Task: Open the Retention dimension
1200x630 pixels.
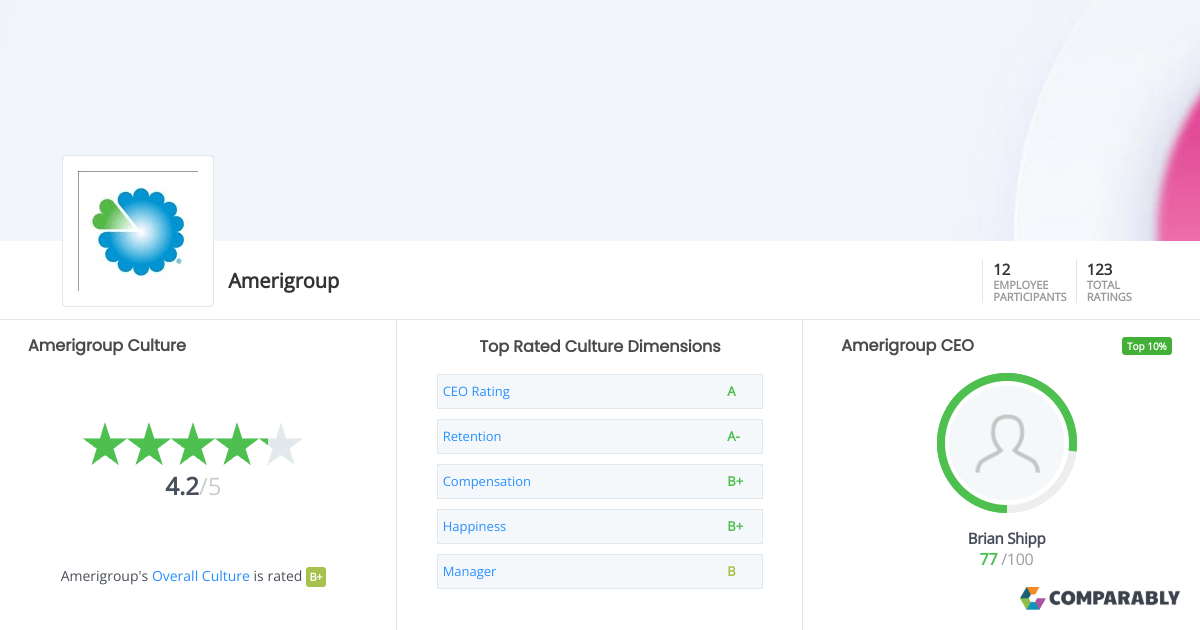Action: 600,436
